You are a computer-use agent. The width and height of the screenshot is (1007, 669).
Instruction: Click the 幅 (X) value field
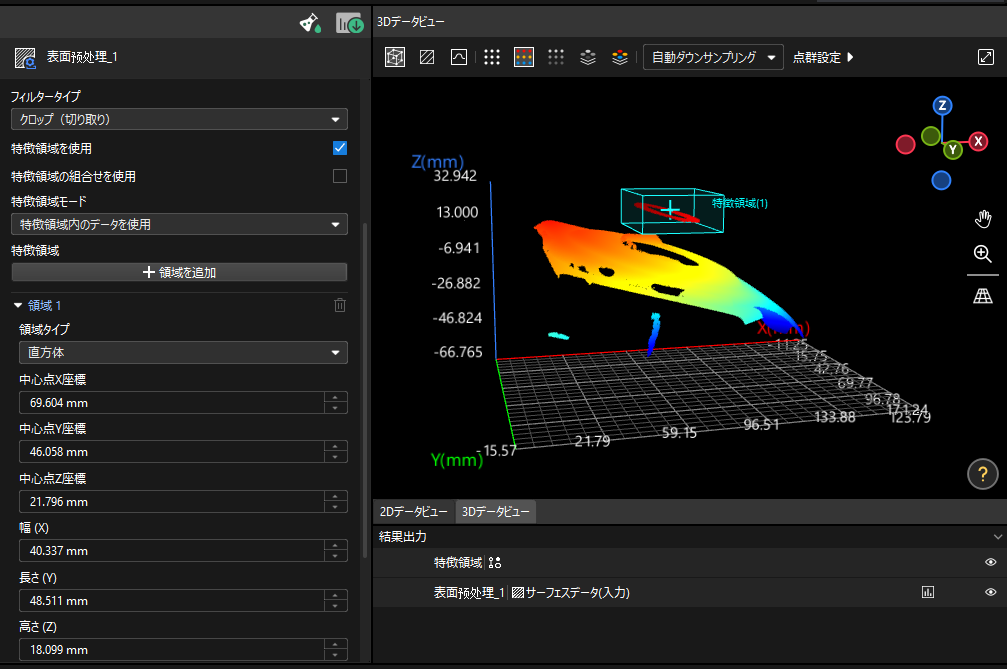[171, 551]
